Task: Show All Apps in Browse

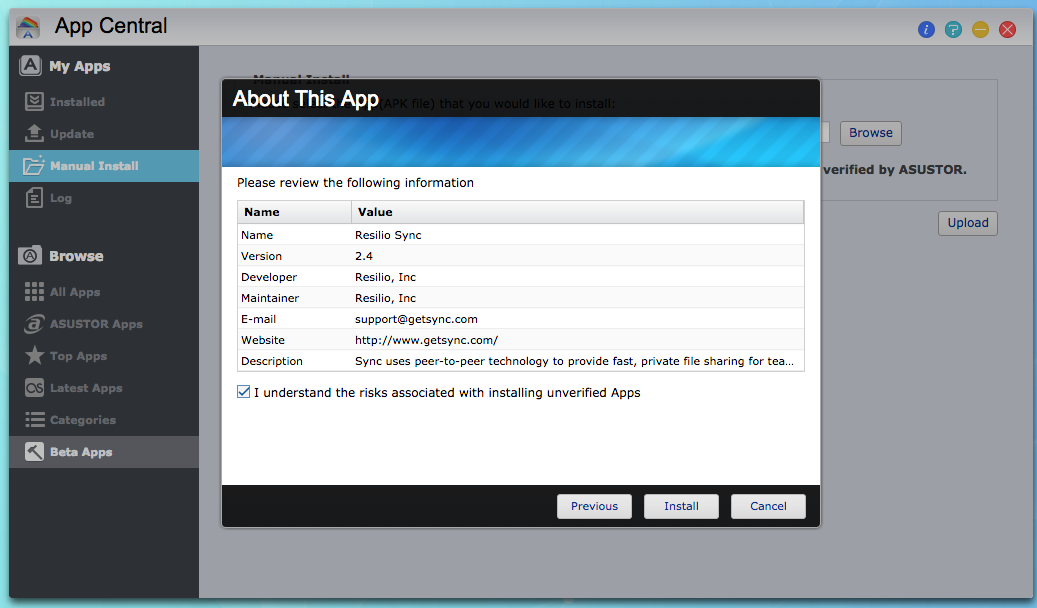Action: [x=104, y=292]
